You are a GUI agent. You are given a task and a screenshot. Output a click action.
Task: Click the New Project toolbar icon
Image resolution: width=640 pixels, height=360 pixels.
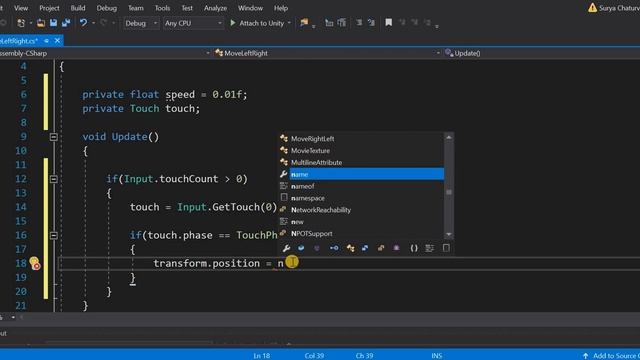pos(21,23)
